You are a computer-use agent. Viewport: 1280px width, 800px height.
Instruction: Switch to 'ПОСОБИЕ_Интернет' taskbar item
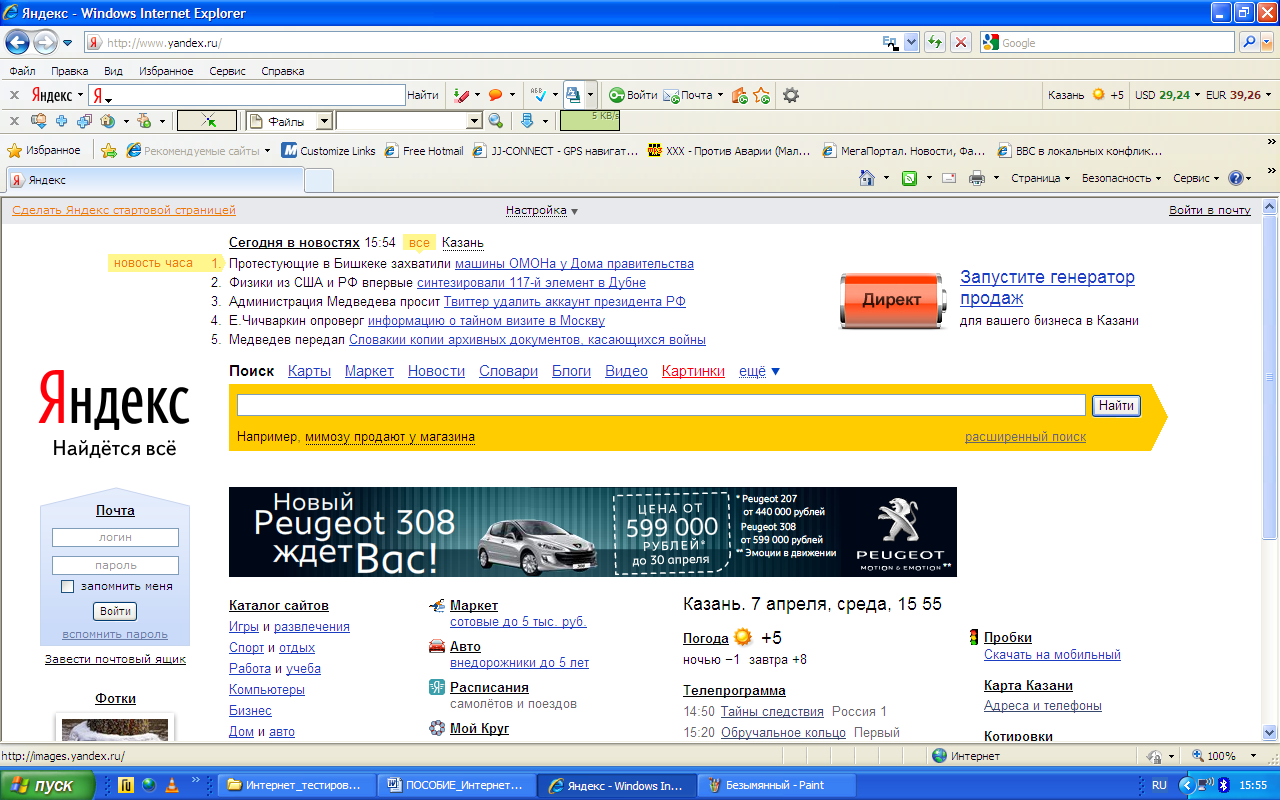[x=458, y=785]
